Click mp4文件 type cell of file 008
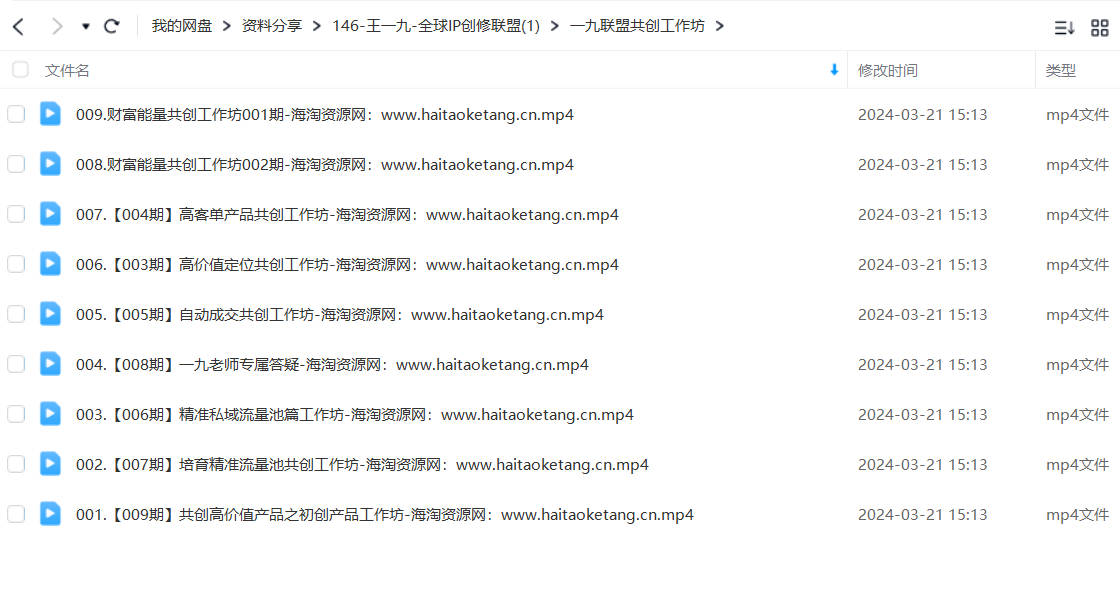The width and height of the screenshot is (1120, 592). 1077,165
